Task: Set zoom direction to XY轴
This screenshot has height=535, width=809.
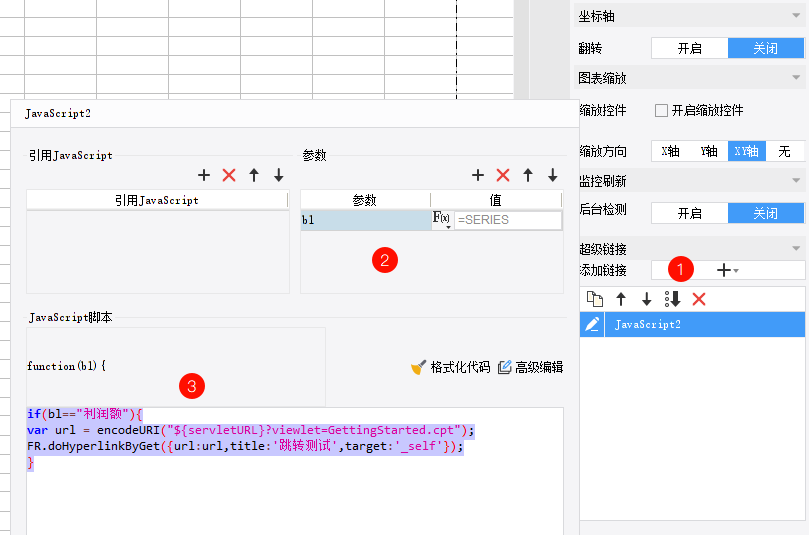Action: click(747, 151)
